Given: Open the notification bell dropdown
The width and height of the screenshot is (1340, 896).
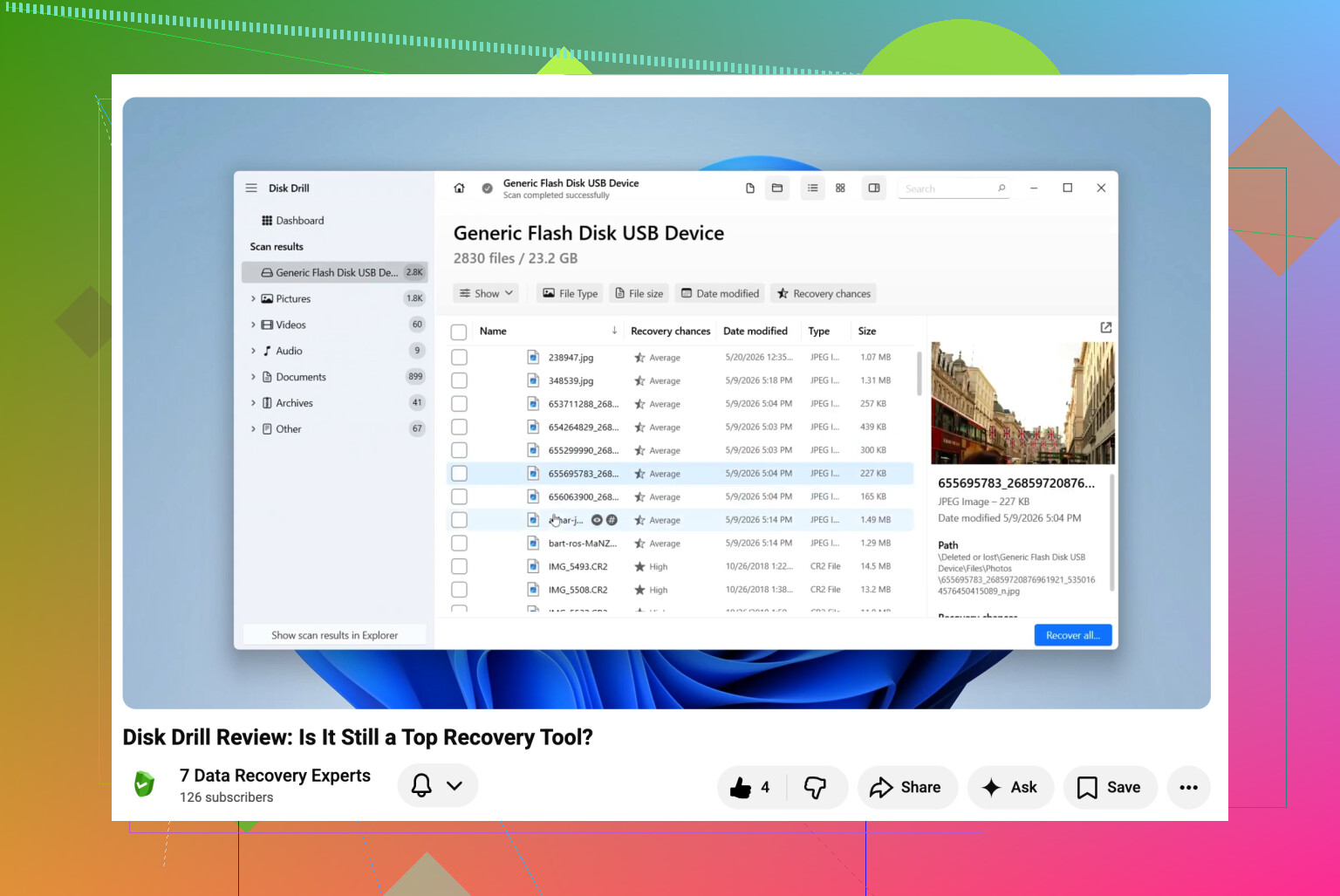Looking at the screenshot, I should (x=437, y=786).
